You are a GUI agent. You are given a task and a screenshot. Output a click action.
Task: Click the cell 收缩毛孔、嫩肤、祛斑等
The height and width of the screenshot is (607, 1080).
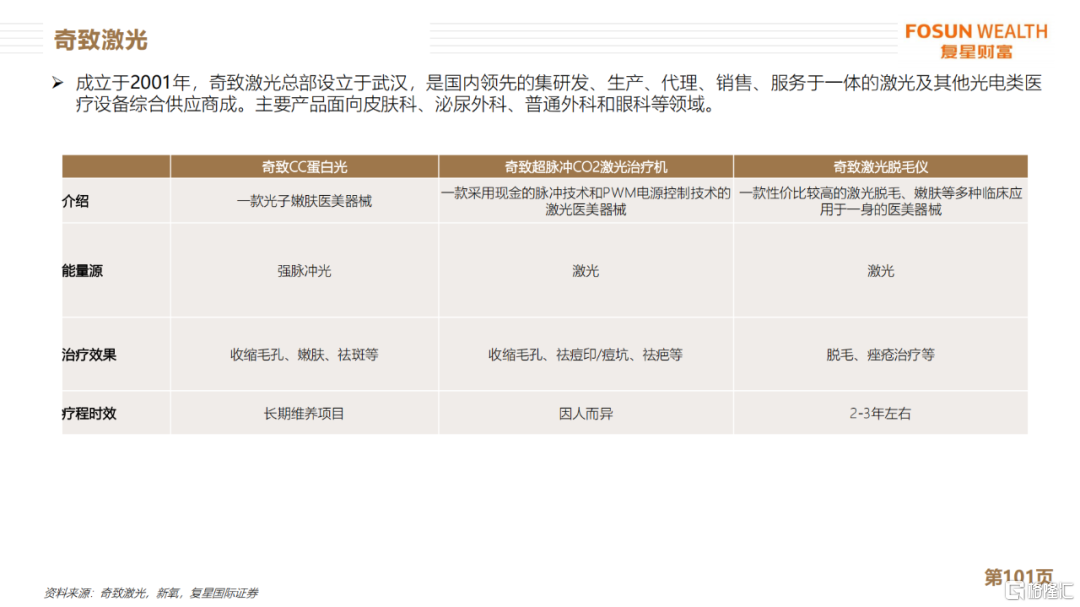tap(304, 355)
